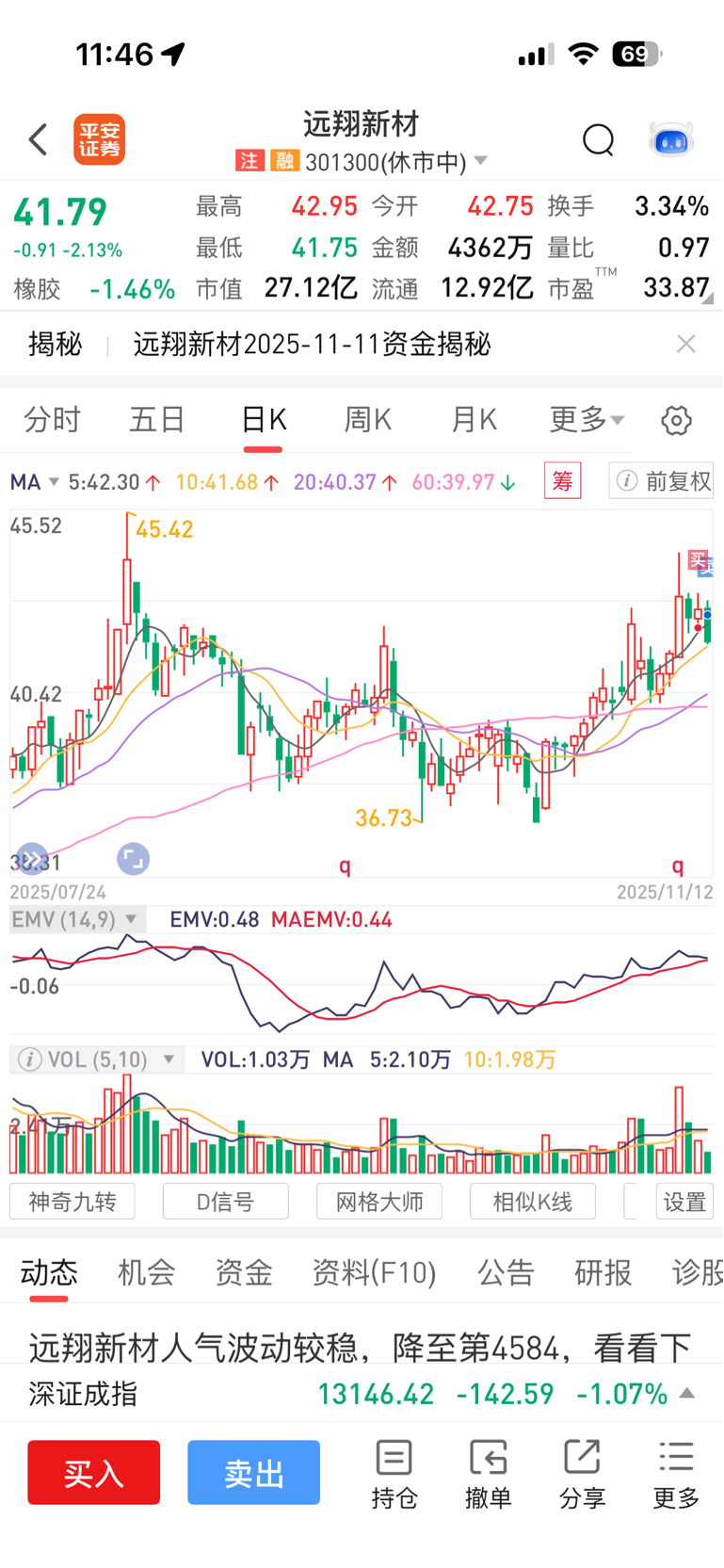This screenshot has height=1568, width=724.
Task: Tap the back arrow icon
Action: tap(39, 139)
